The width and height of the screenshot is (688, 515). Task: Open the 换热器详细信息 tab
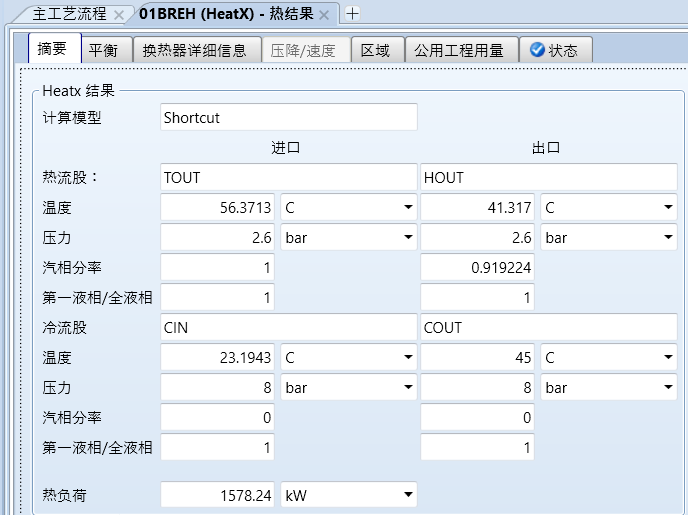point(194,50)
